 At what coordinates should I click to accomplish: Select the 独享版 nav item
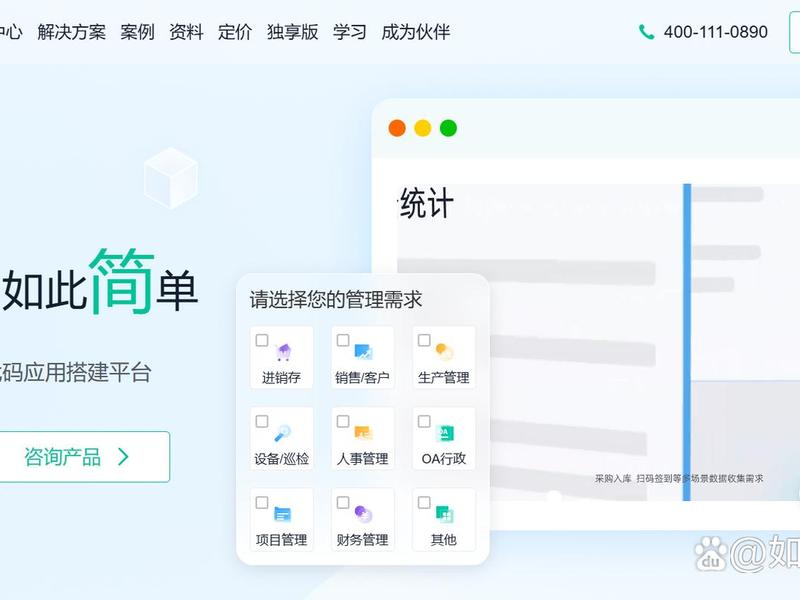point(292,32)
